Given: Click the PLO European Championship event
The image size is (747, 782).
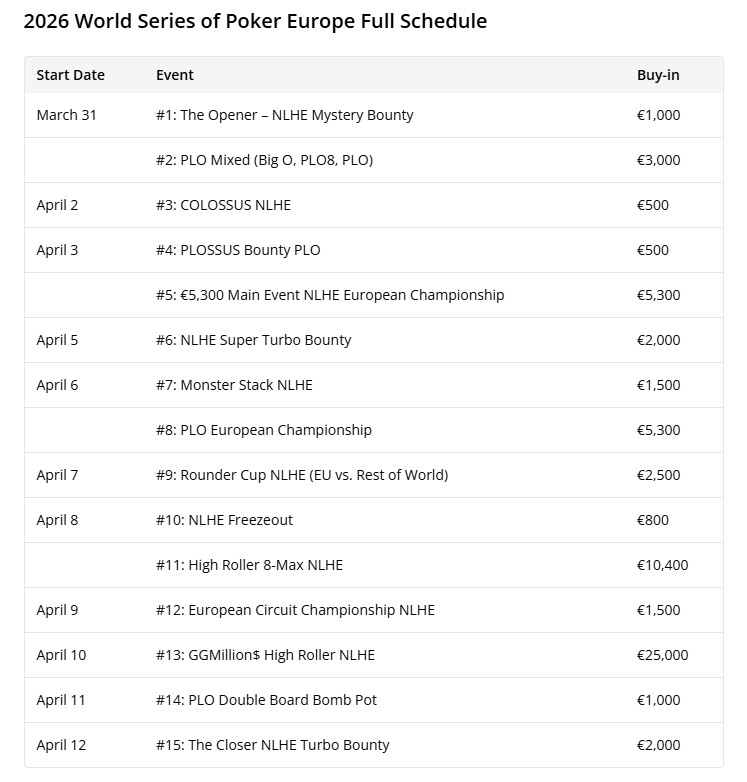Looking at the screenshot, I should click(263, 430).
